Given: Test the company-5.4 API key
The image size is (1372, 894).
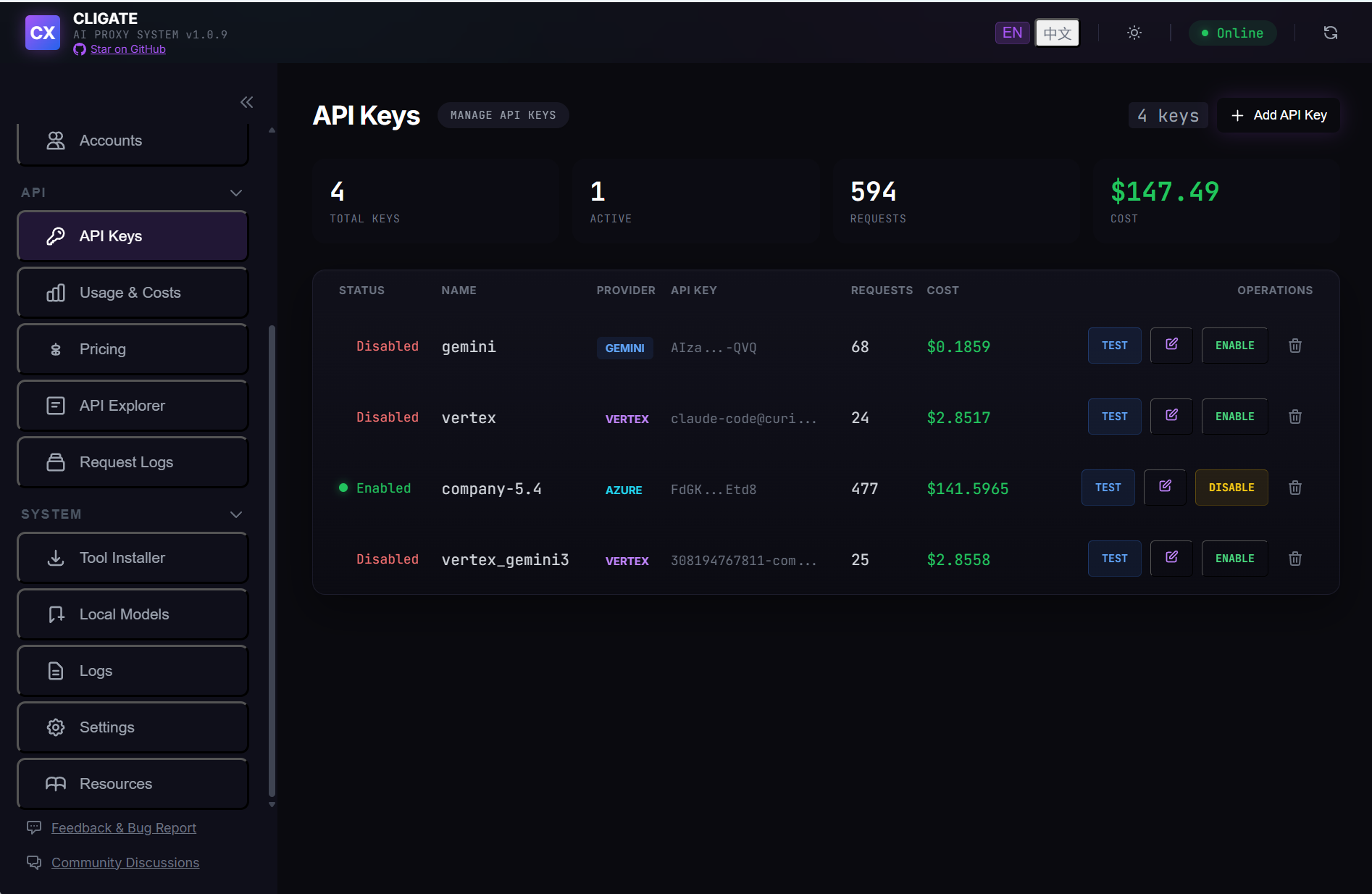Looking at the screenshot, I should 1108,488.
